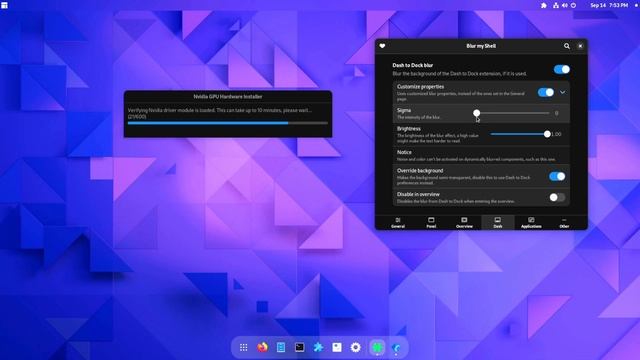Switch to the Applications tab
The height and width of the screenshot is (360, 640).
531,223
